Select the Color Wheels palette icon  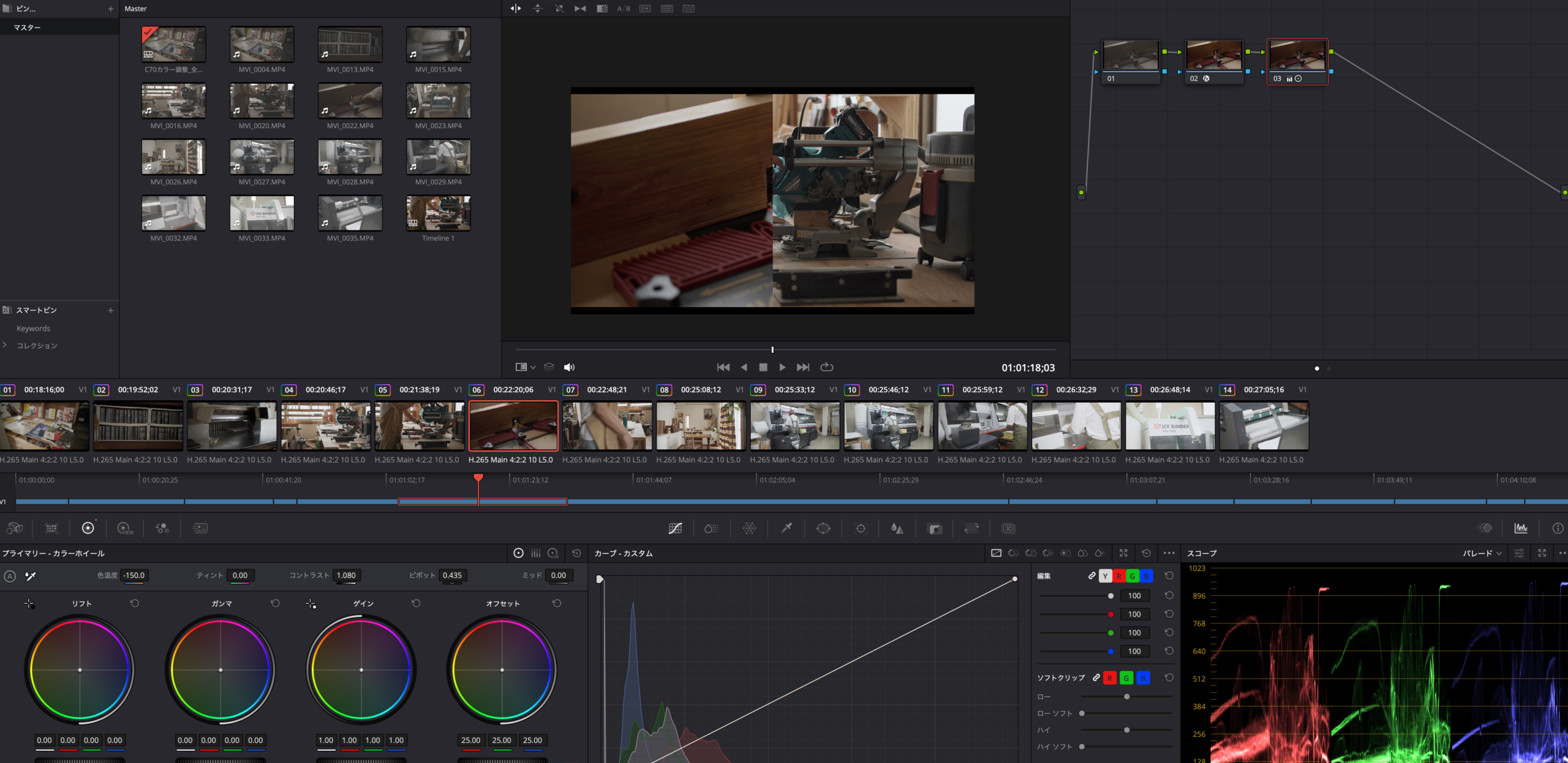[88, 528]
